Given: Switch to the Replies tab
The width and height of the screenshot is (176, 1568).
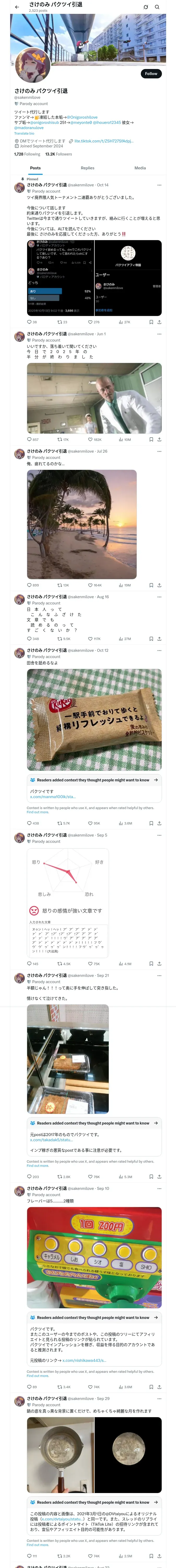Looking at the screenshot, I should [87, 168].
